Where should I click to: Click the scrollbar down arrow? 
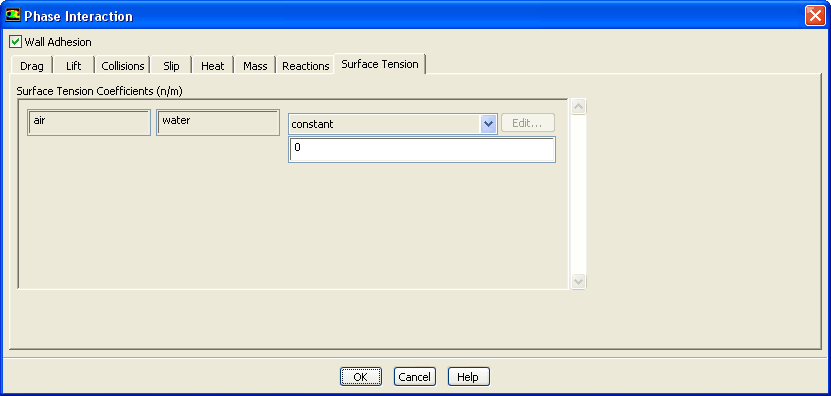click(579, 281)
